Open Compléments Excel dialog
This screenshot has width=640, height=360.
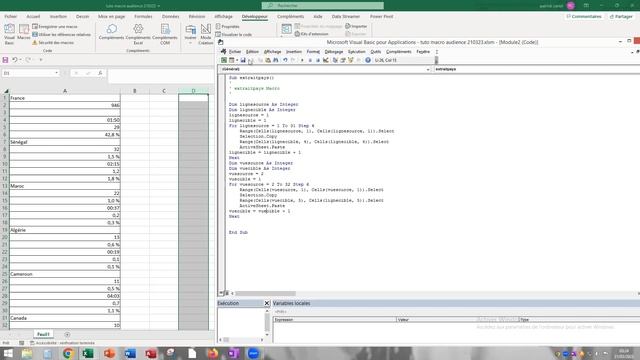coord(138,34)
